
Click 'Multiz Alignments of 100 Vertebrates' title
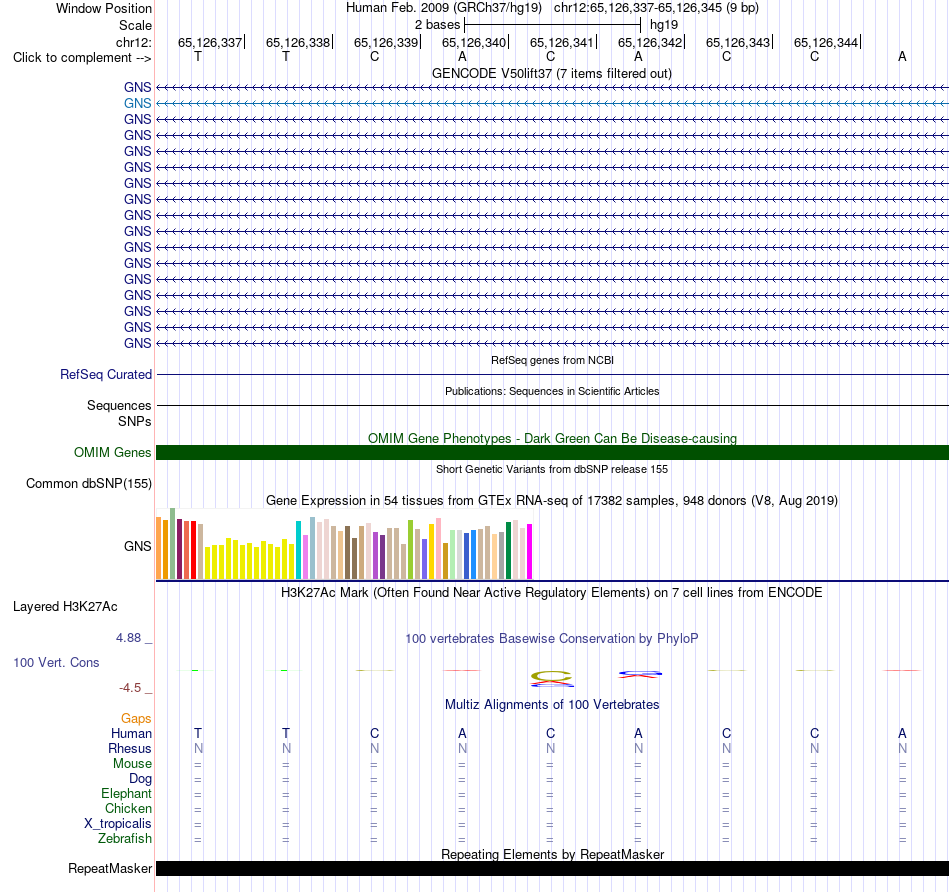point(552,705)
